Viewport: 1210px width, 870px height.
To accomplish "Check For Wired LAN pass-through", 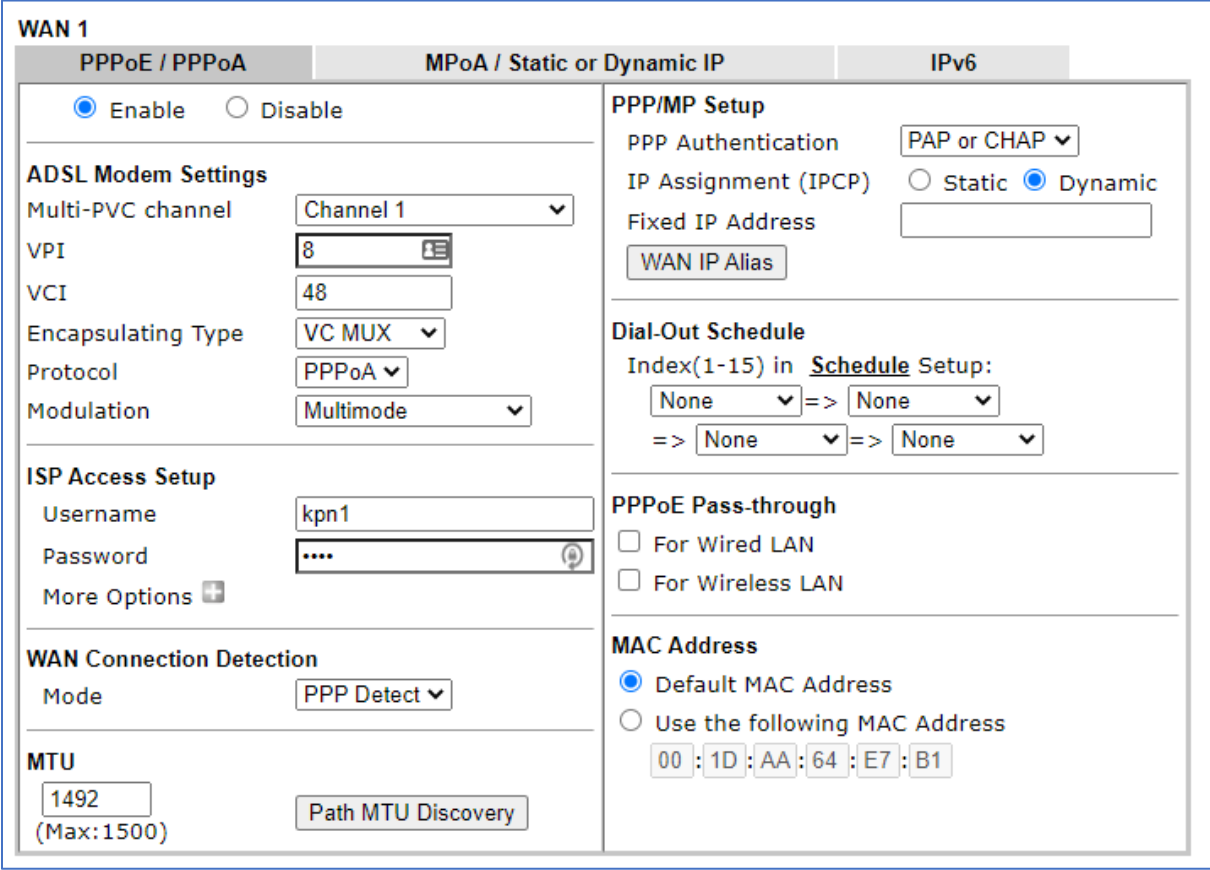I will coord(629,543).
